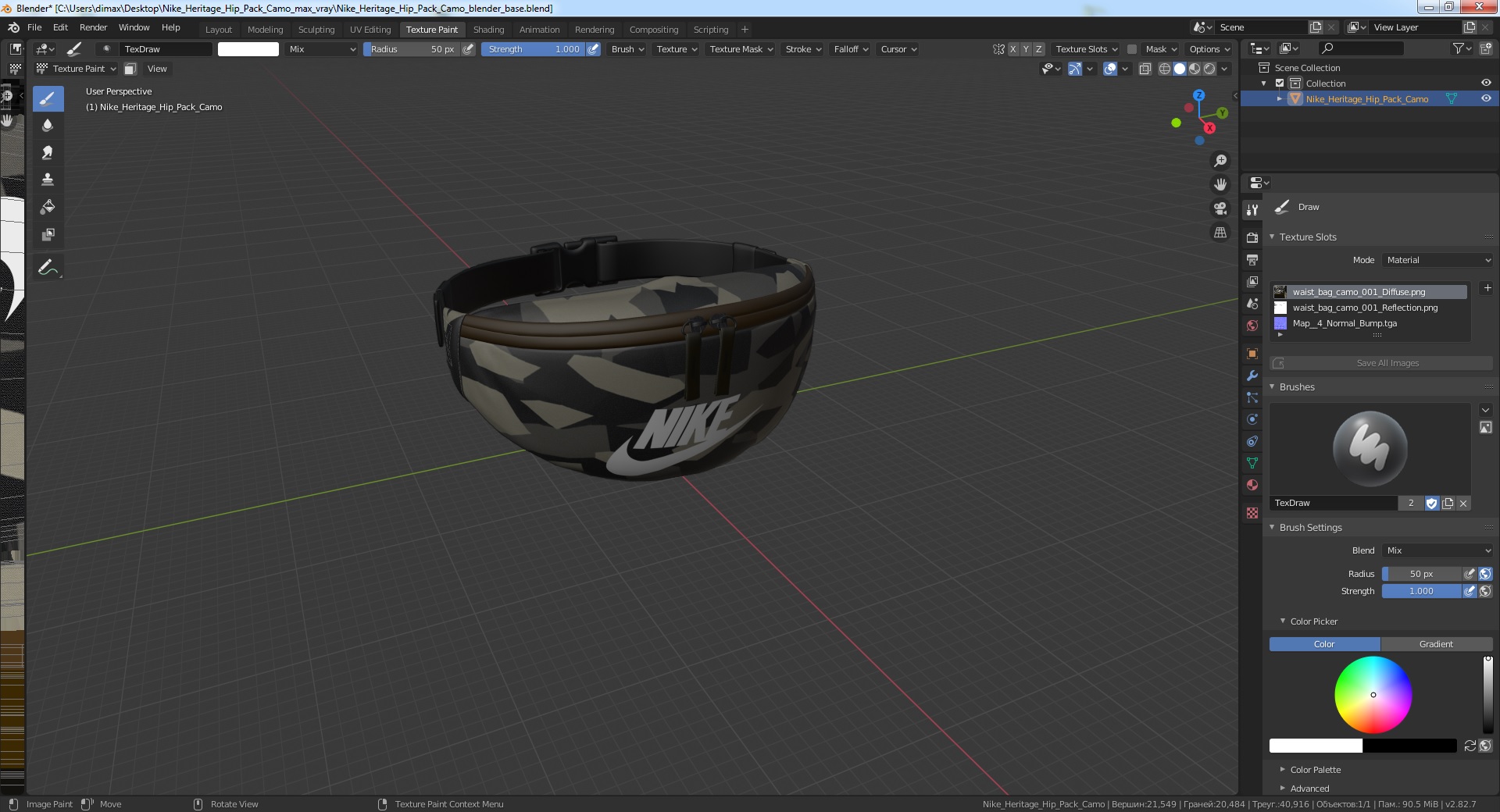
Task: Select the Gradient color mode button
Action: point(1436,644)
